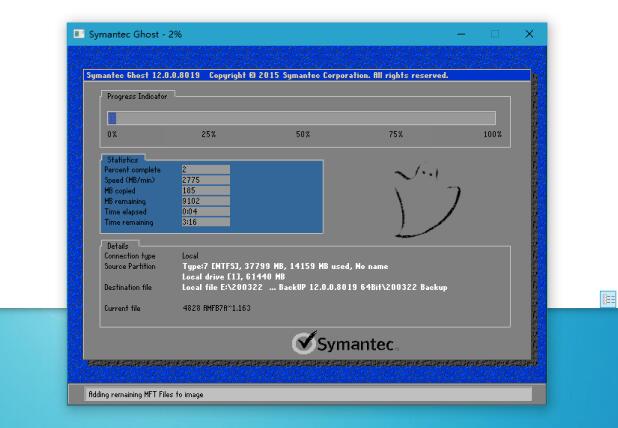This screenshot has height=428, width=618.
Task: Click the Symantec Ghost - 2% window title
Action: 135,34
